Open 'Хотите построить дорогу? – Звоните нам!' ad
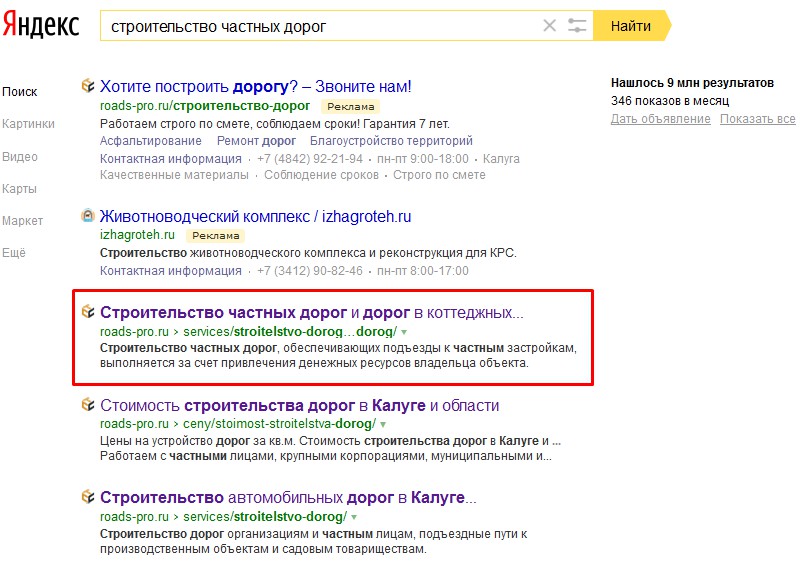Viewport: 802px width, 561px height. click(x=256, y=86)
